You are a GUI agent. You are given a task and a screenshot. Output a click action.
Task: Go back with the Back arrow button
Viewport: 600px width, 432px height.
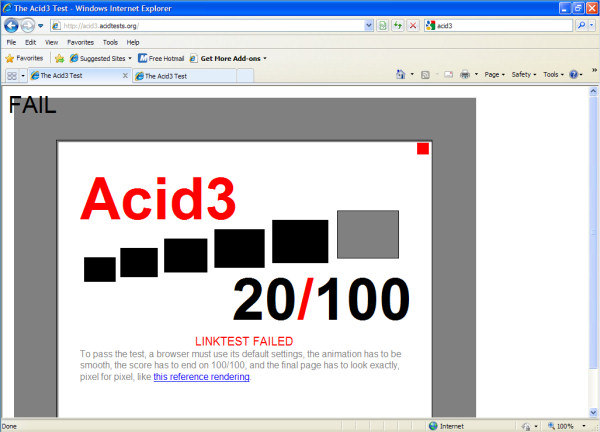tap(11, 26)
